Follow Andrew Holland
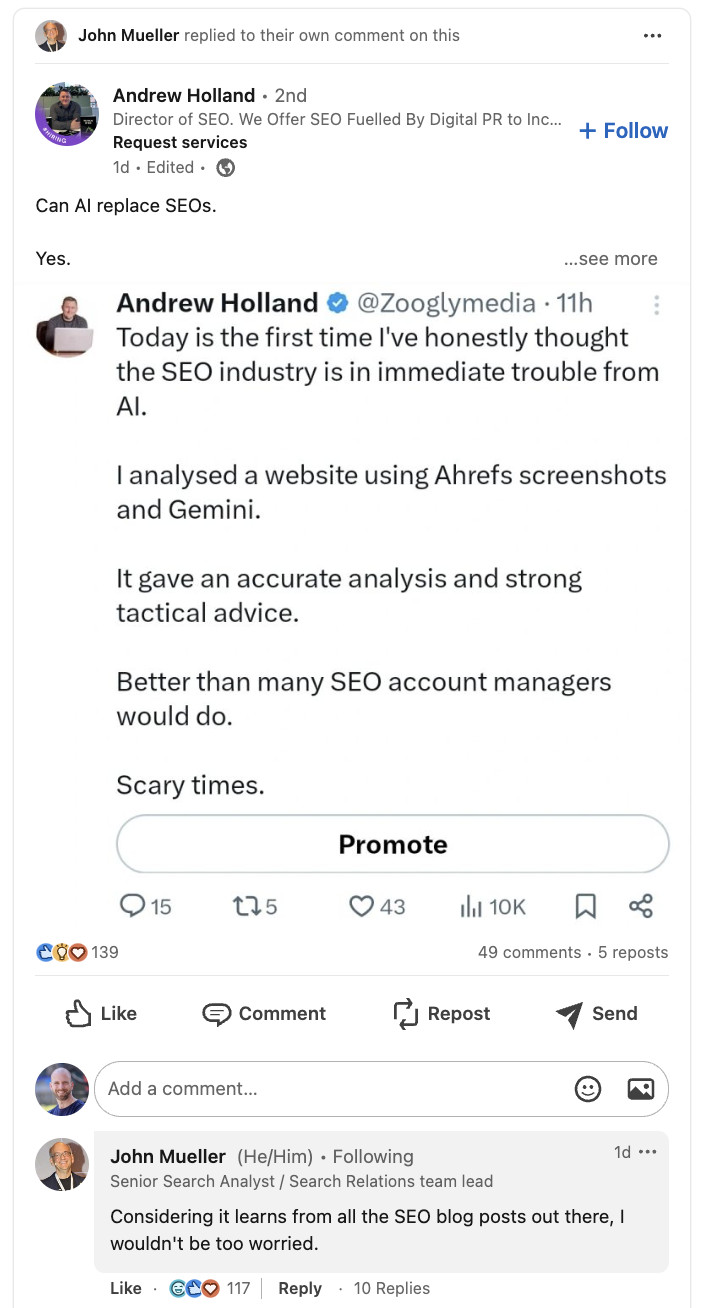This screenshot has width=702, height=1308. 623,130
